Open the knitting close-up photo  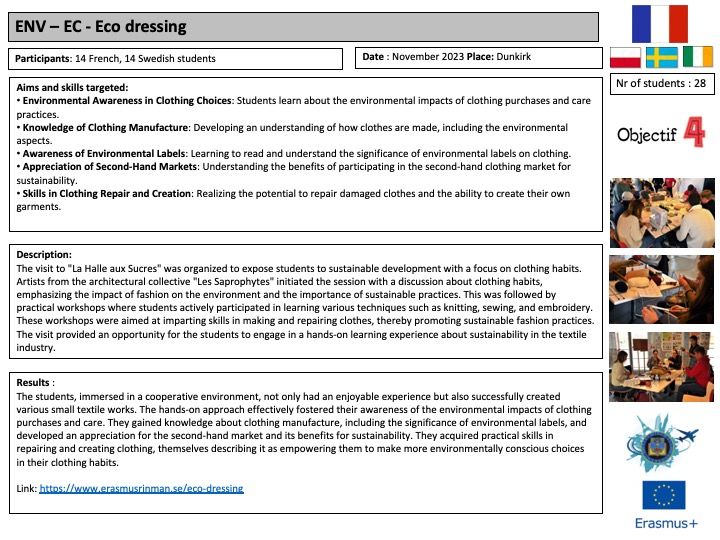(662, 290)
